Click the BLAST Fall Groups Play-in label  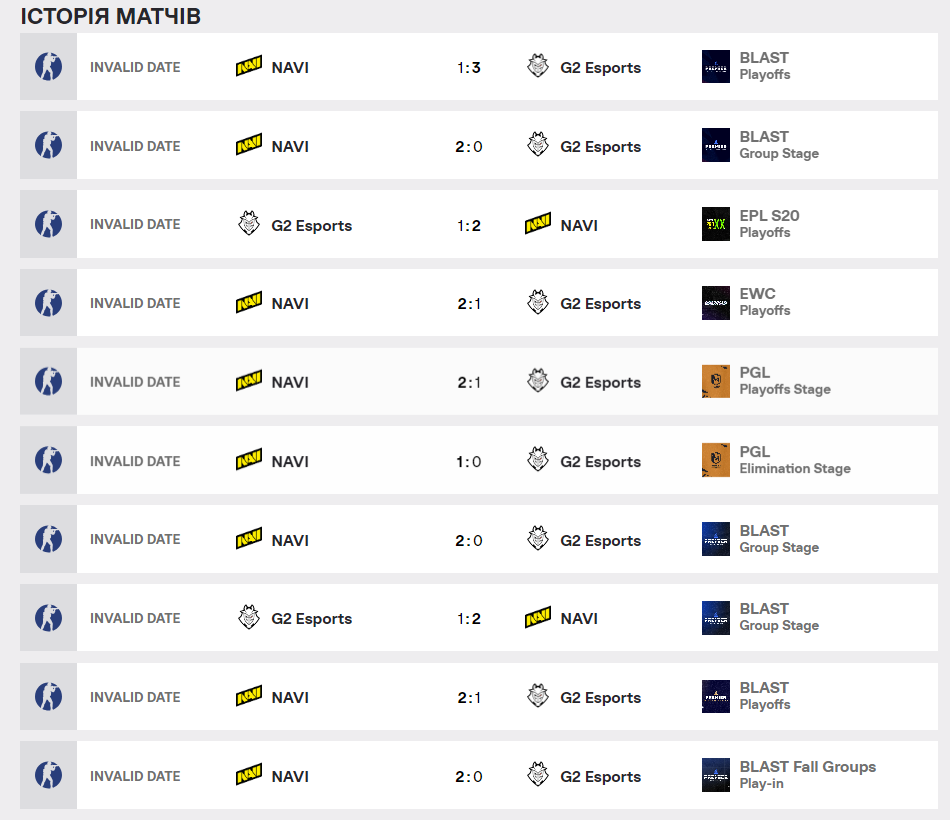pyautogui.click(x=808, y=775)
